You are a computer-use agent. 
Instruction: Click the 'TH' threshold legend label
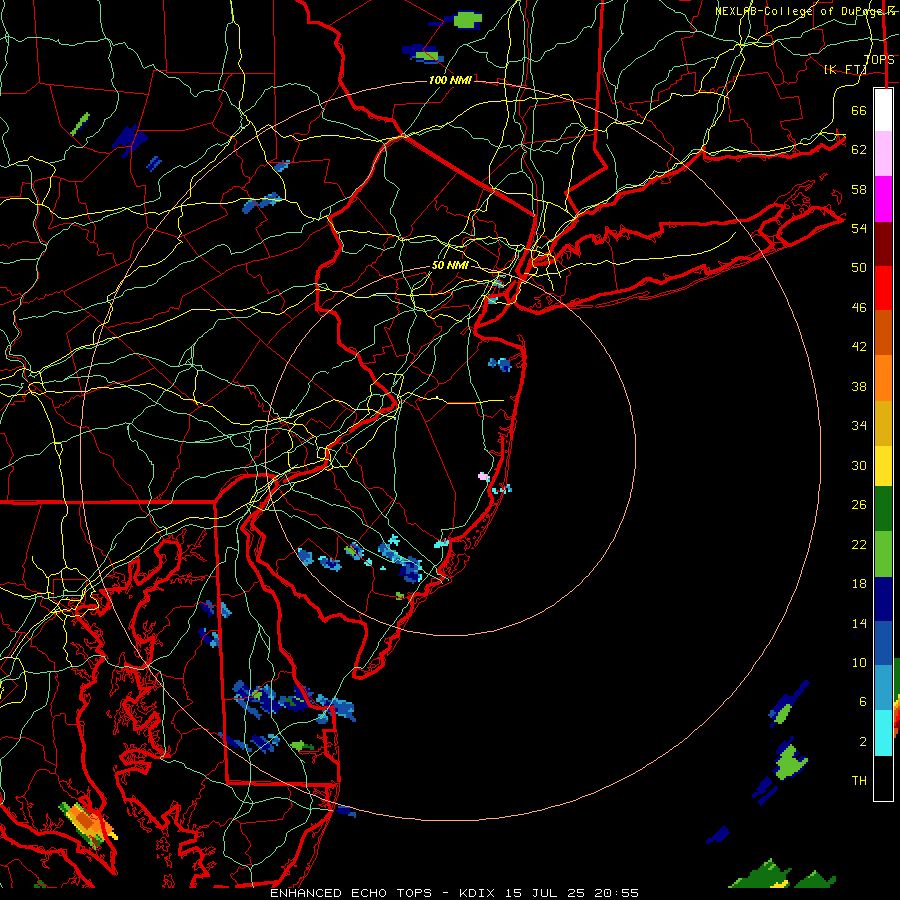coord(859,781)
